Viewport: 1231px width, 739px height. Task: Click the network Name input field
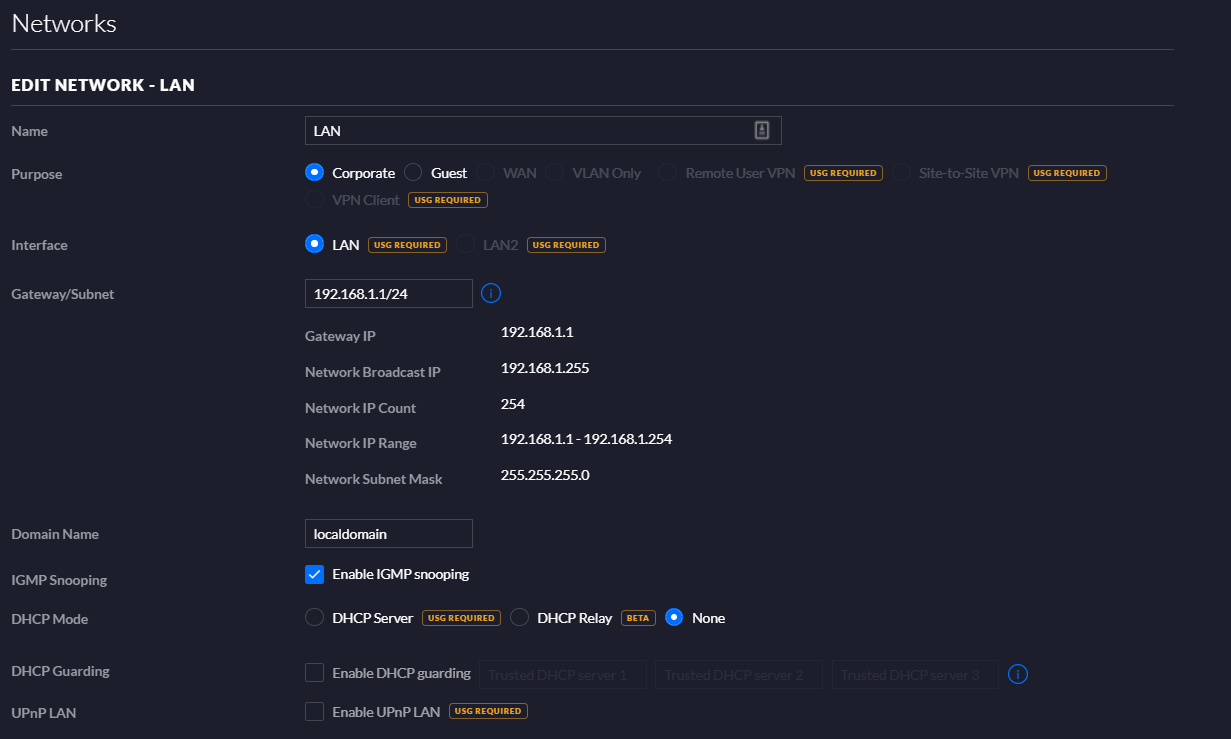pos(530,131)
